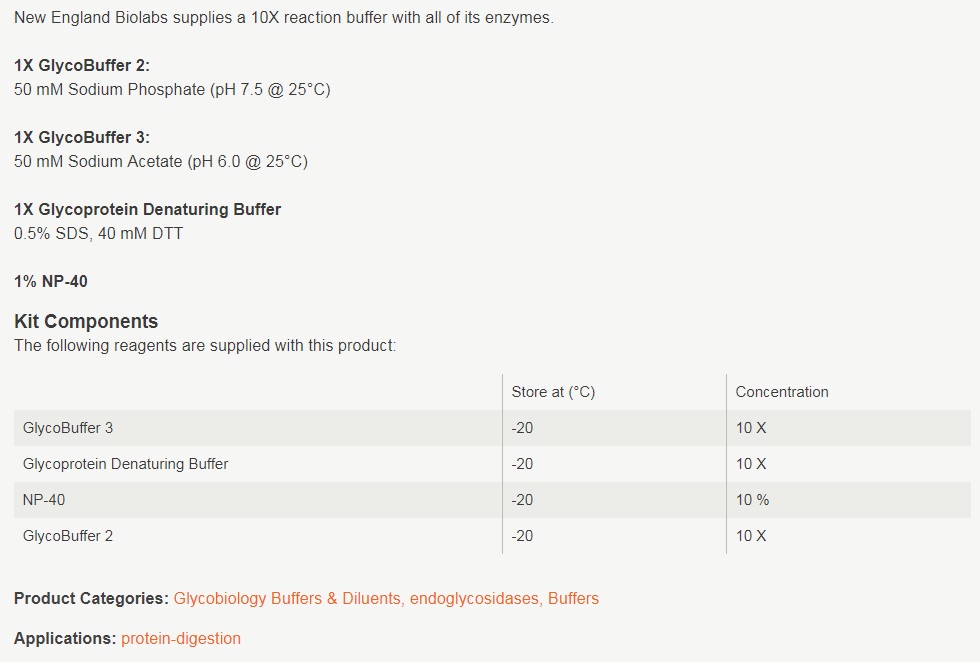
Task: Select the 50 mM Sodium Acetate line
Action: click(x=161, y=161)
